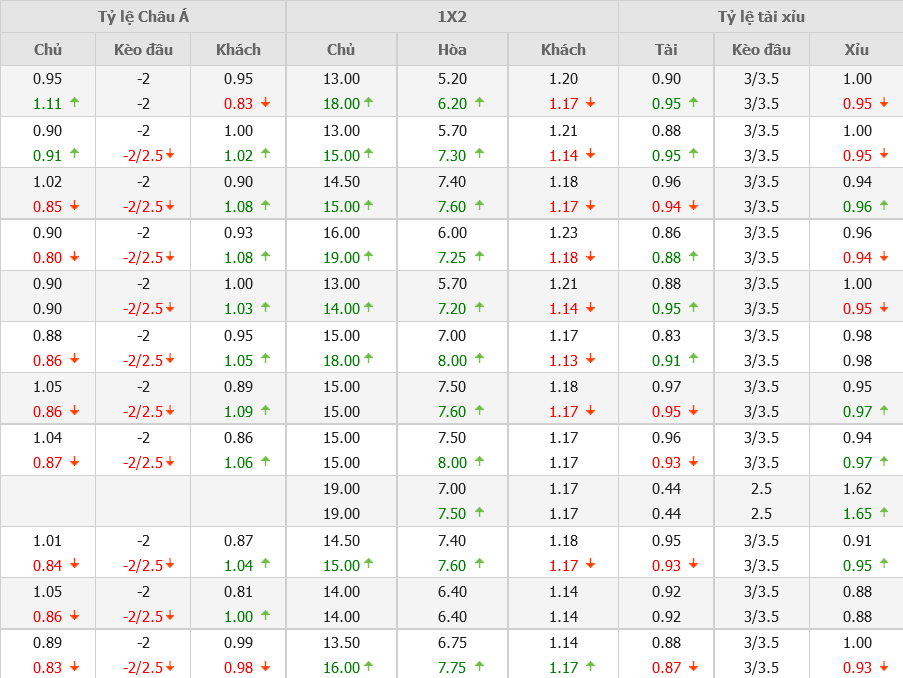Click the green up arrow beside 7.30

point(479,154)
